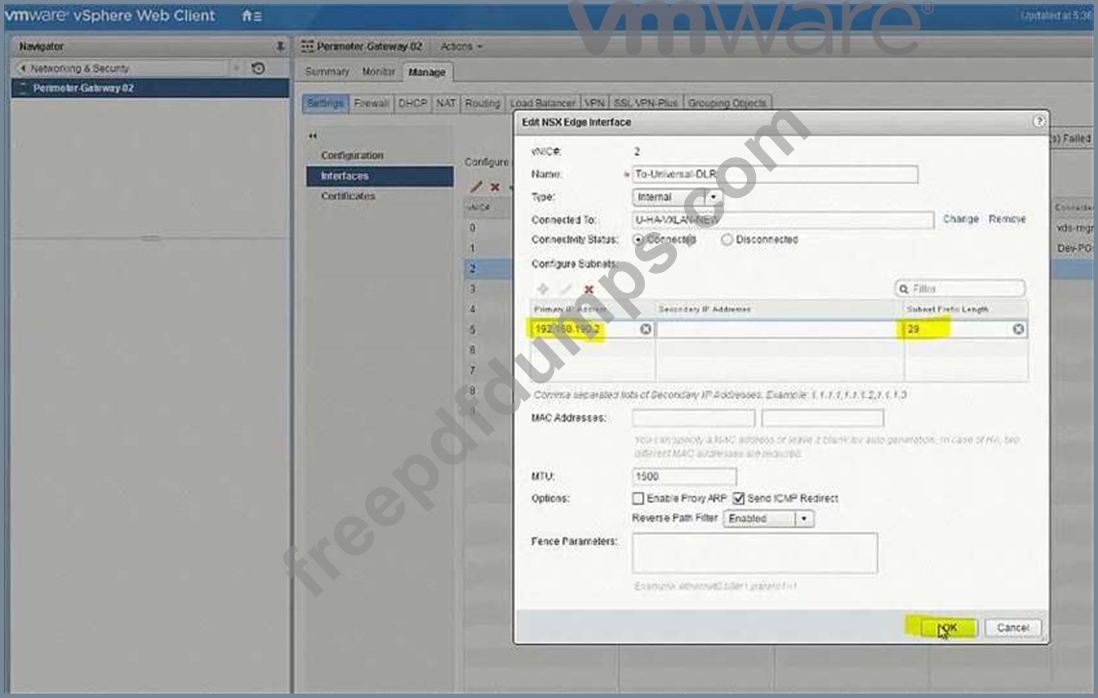Clear the primary IP address field

point(646,329)
